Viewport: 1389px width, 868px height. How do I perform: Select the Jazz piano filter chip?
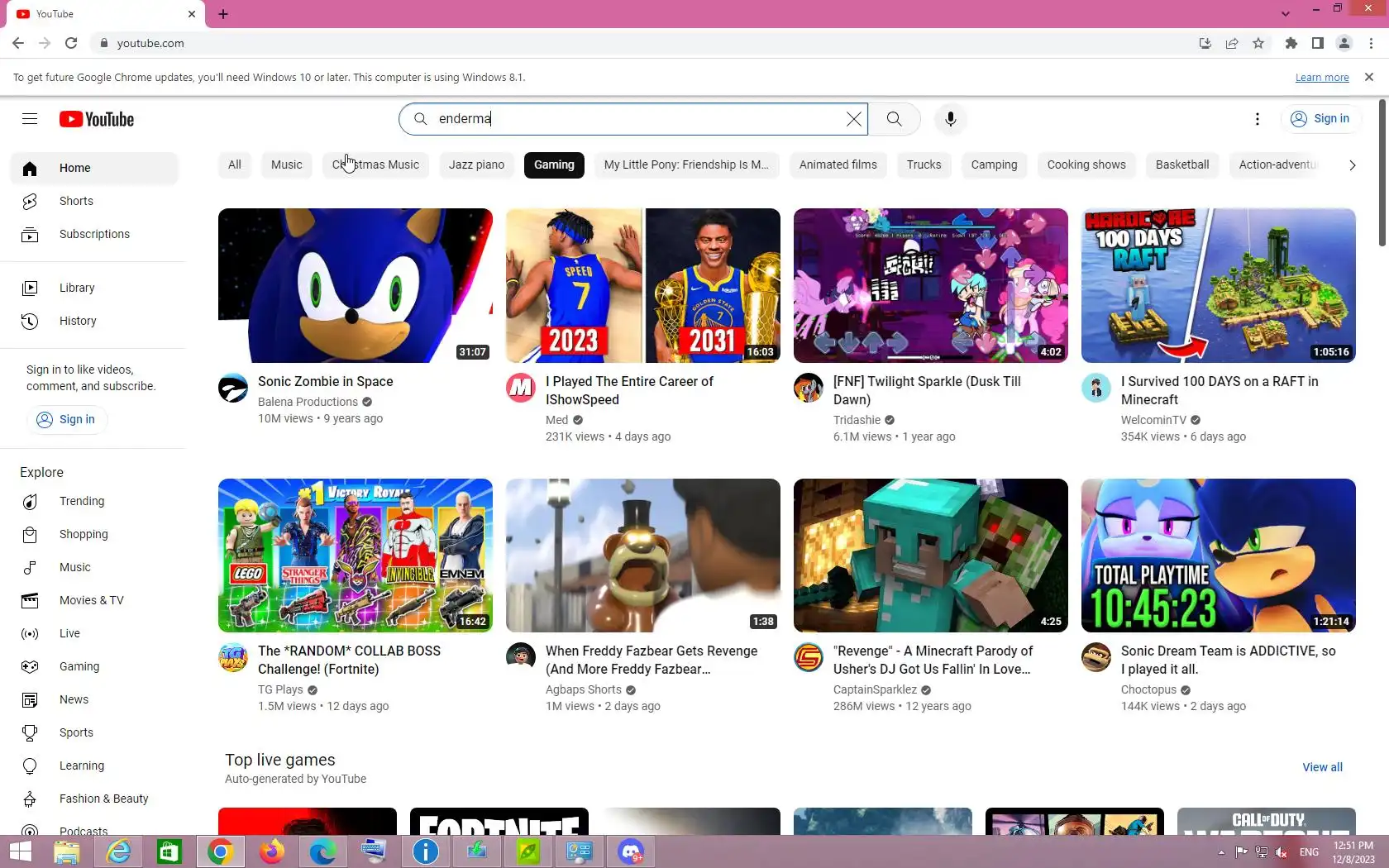(476, 165)
